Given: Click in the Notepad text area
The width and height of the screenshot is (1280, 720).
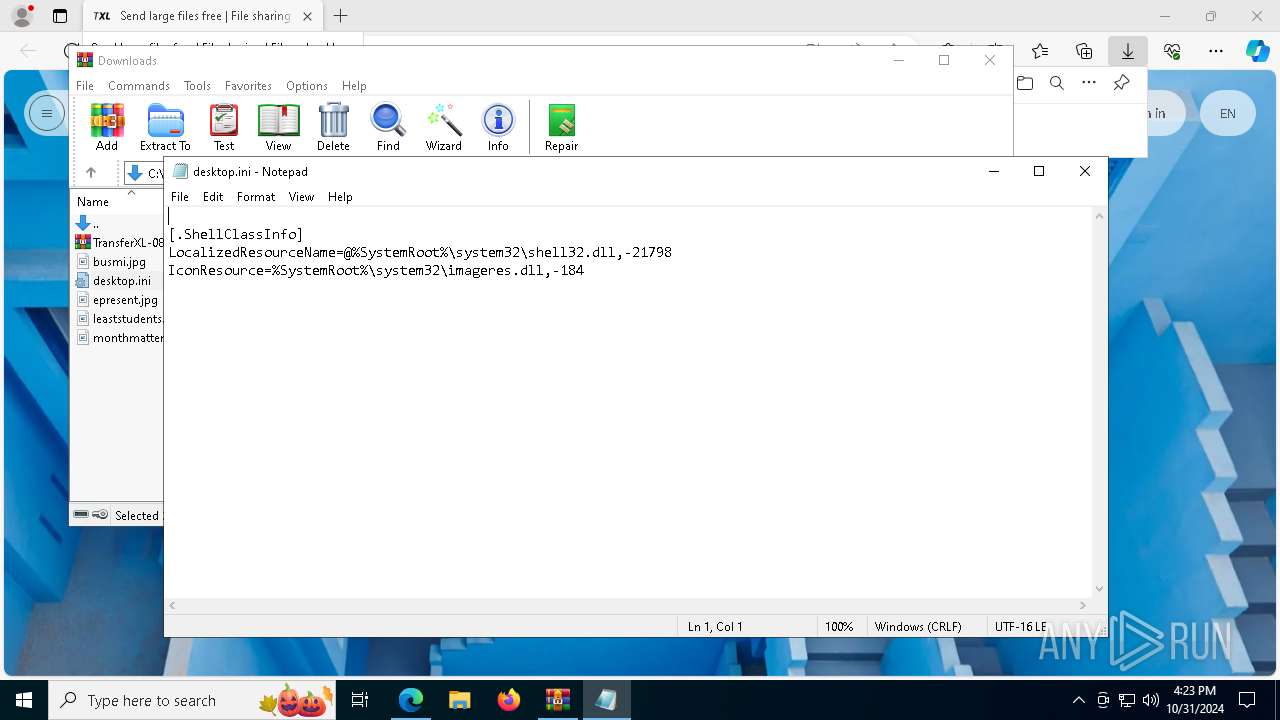Looking at the screenshot, I should tap(628, 402).
